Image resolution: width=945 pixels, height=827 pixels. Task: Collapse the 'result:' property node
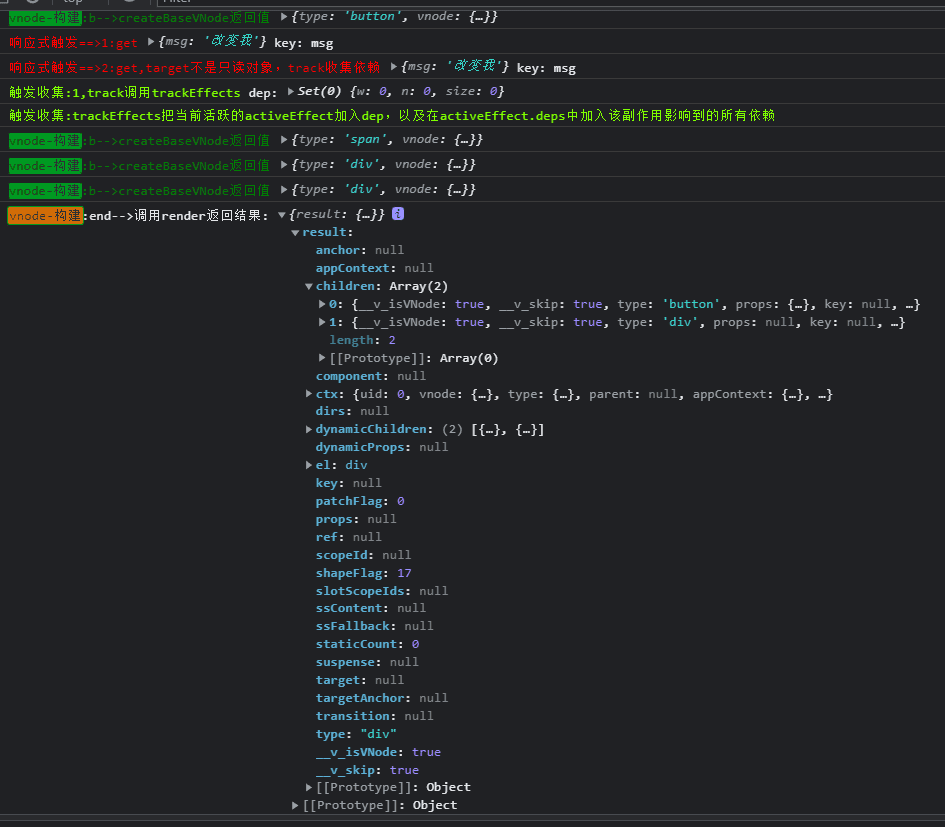pos(295,233)
